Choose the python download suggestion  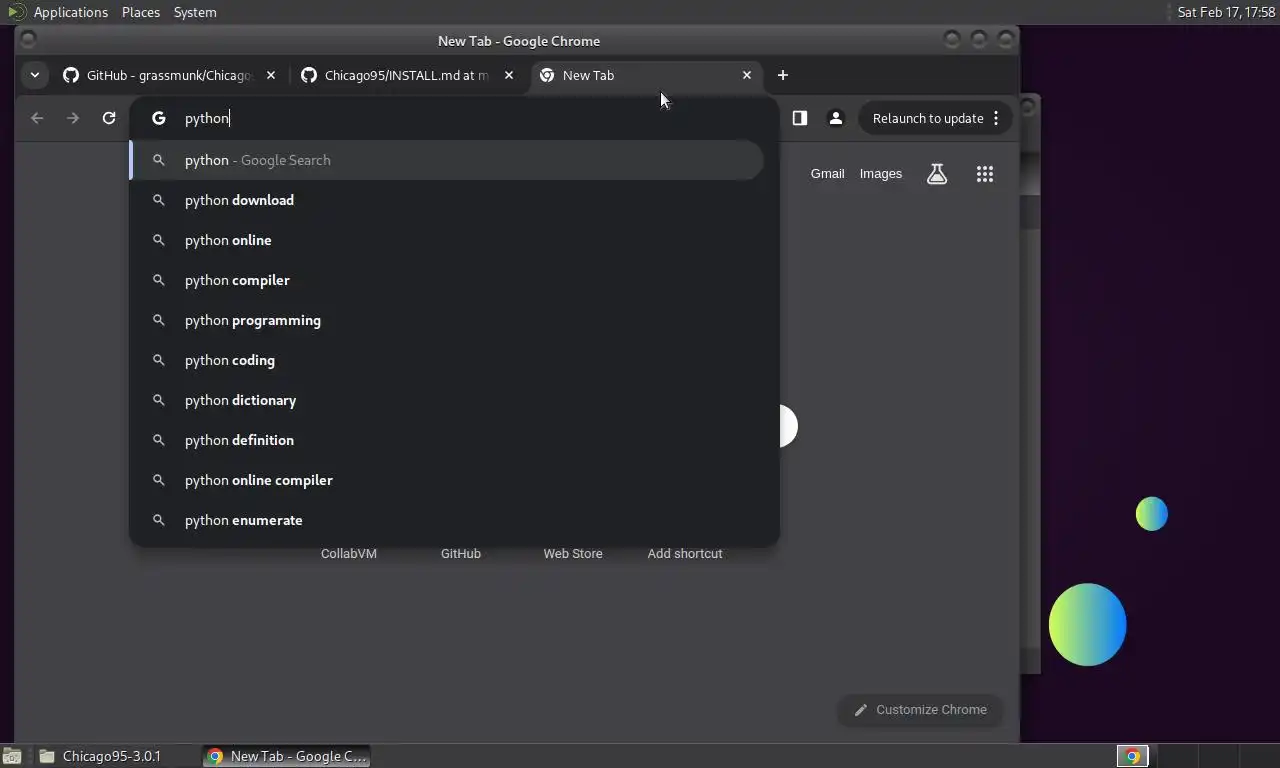click(447, 200)
